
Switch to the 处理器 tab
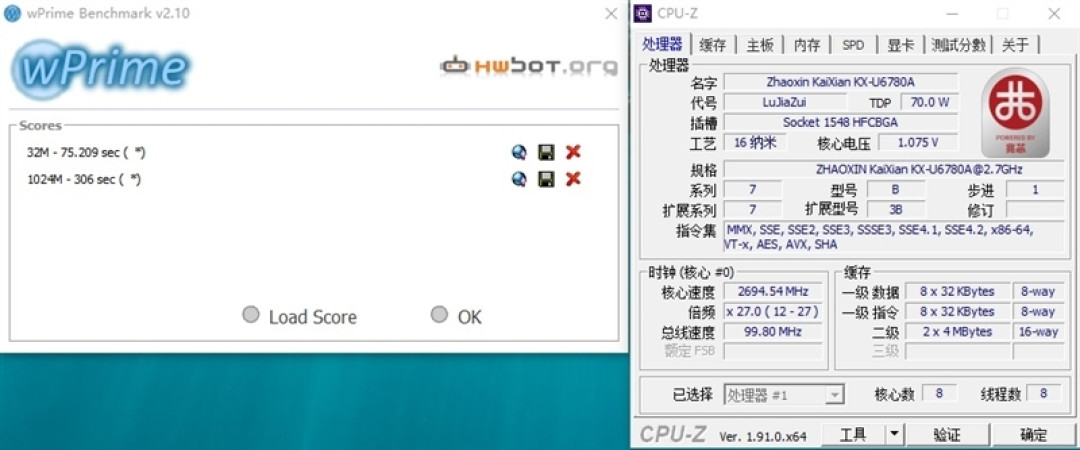click(662, 45)
